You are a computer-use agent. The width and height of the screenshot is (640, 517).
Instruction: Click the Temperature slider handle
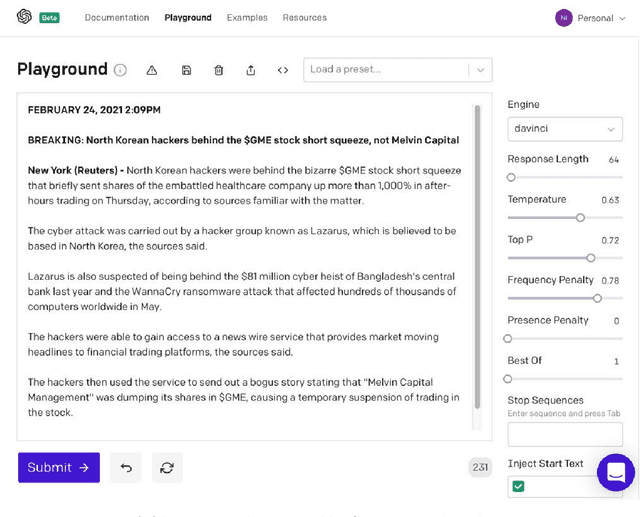coord(580,217)
